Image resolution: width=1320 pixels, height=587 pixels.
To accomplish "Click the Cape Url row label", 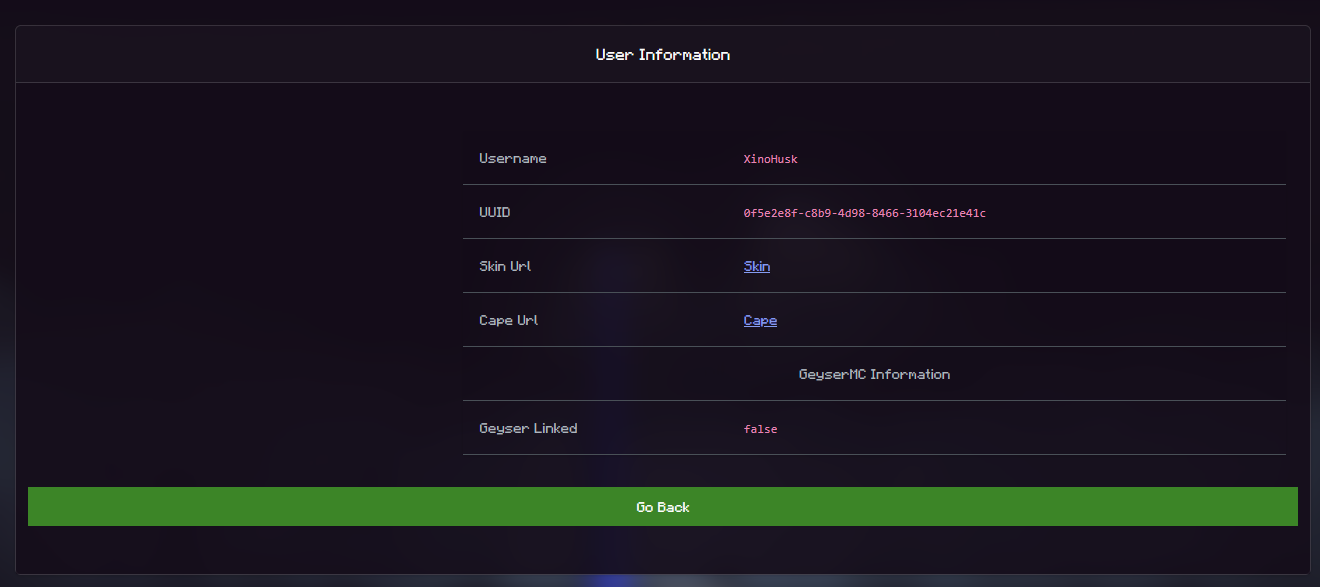I will pyautogui.click(x=509, y=321).
